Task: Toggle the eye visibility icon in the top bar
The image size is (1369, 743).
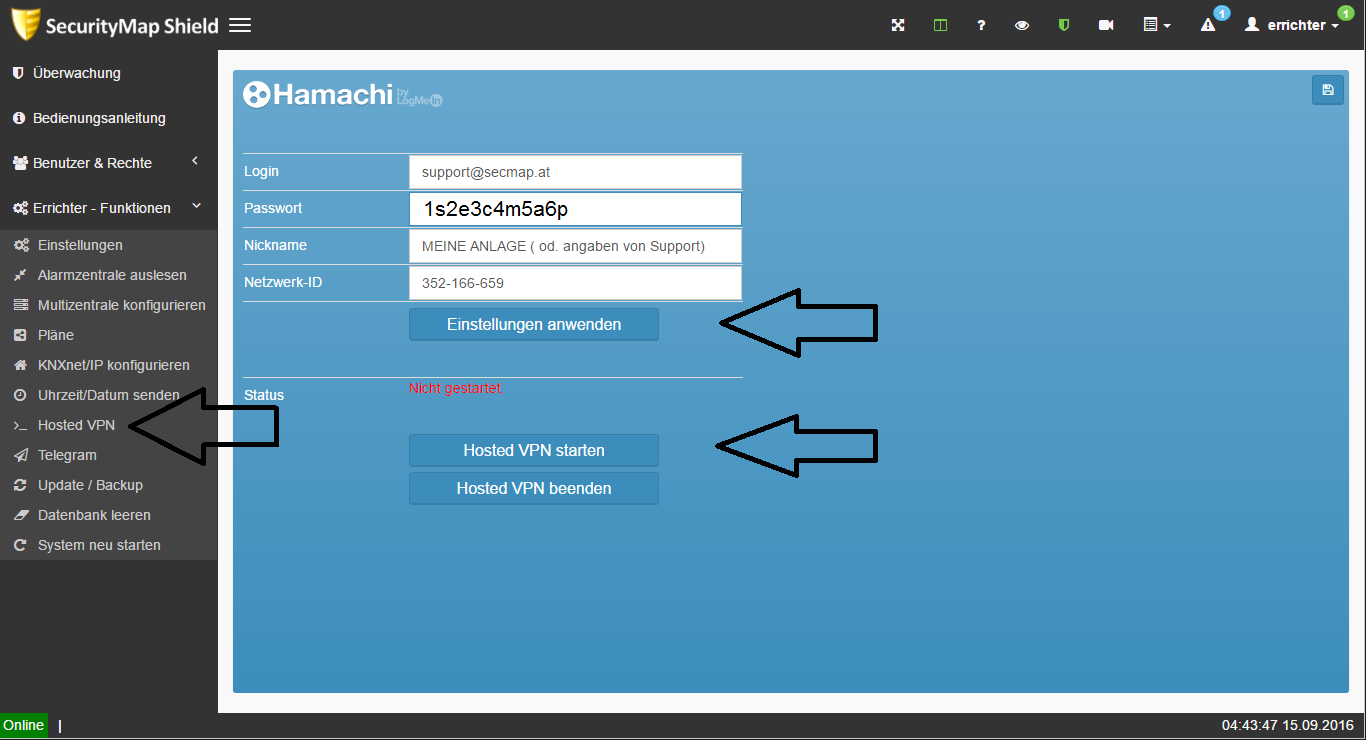Action: [x=1022, y=25]
